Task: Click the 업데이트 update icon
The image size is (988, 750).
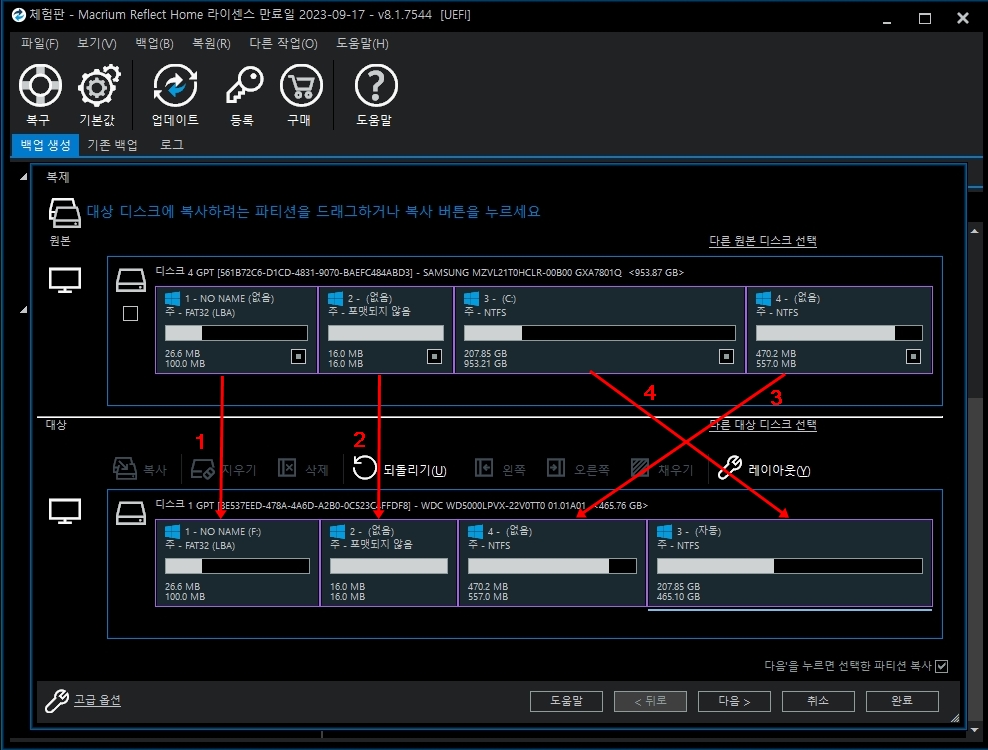Action: coord(175,86)
